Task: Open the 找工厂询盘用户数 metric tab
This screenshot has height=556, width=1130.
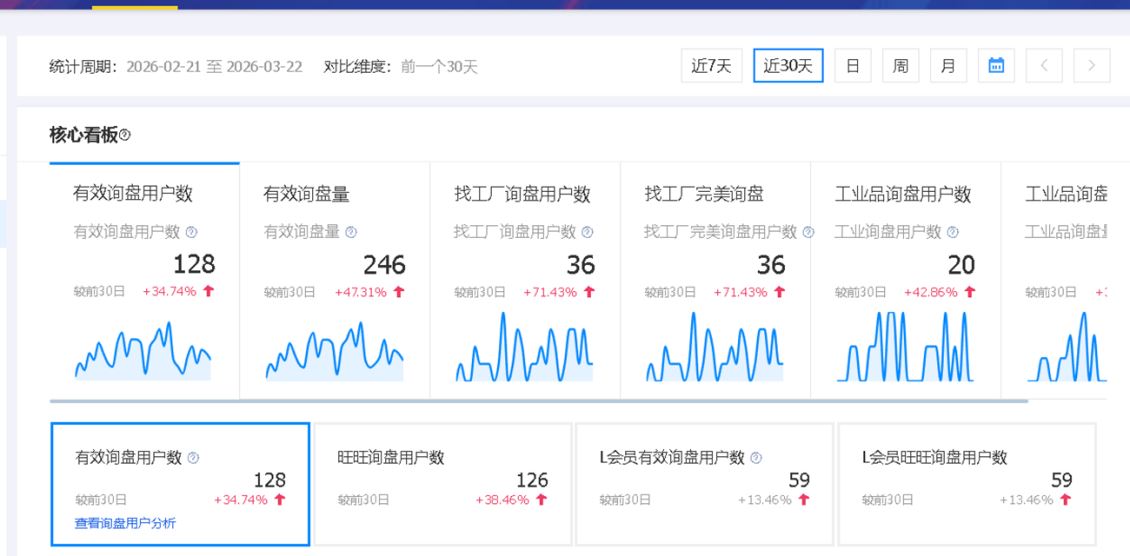Action: point(522,194)
